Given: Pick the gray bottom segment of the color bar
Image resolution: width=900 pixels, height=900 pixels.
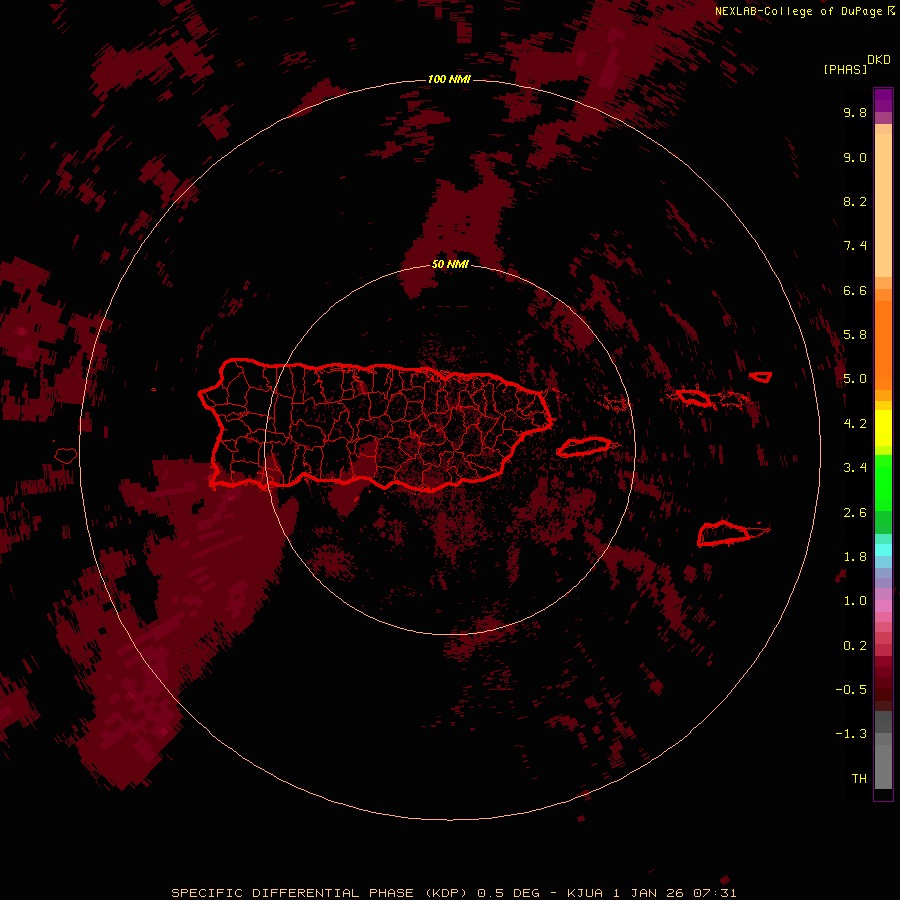Looking at the screenshot, I should tap(883, 761).
